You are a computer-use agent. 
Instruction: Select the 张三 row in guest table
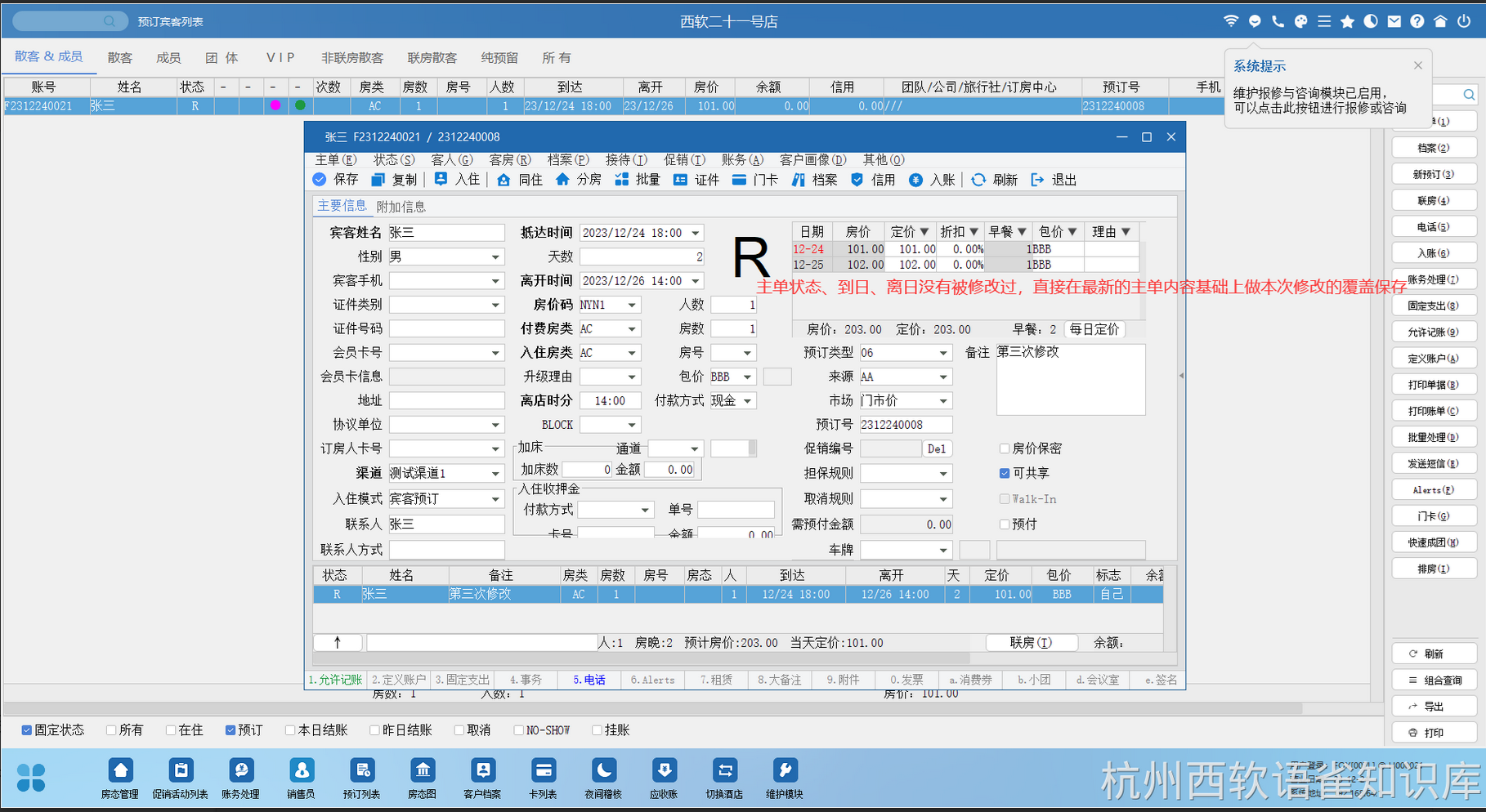pos(738,595)
